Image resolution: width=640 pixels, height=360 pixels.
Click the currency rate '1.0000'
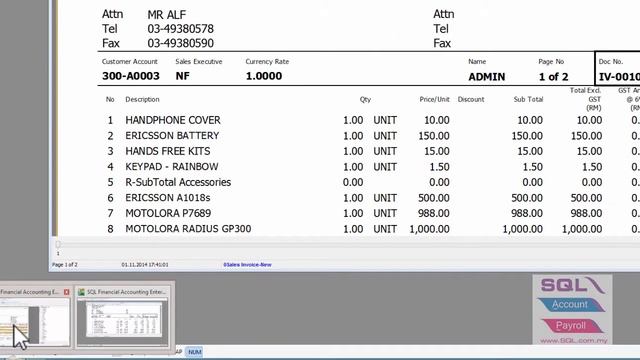[264, 76]
